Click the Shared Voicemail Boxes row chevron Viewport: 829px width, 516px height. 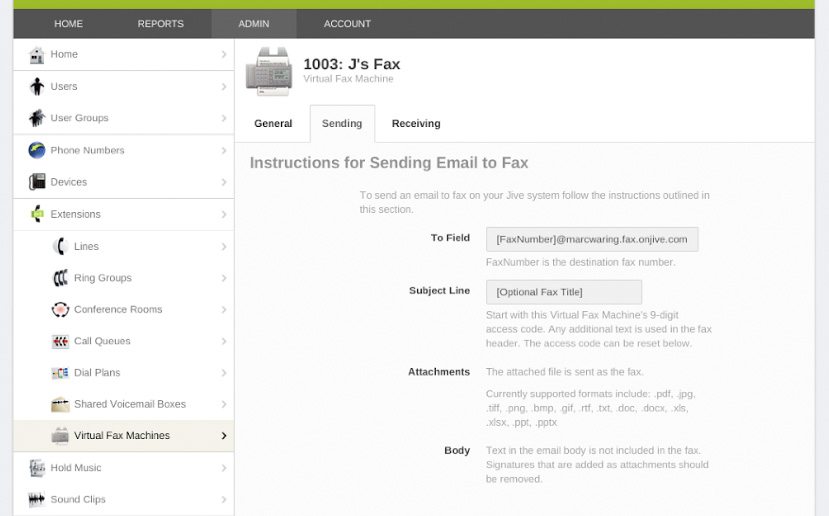224,404
